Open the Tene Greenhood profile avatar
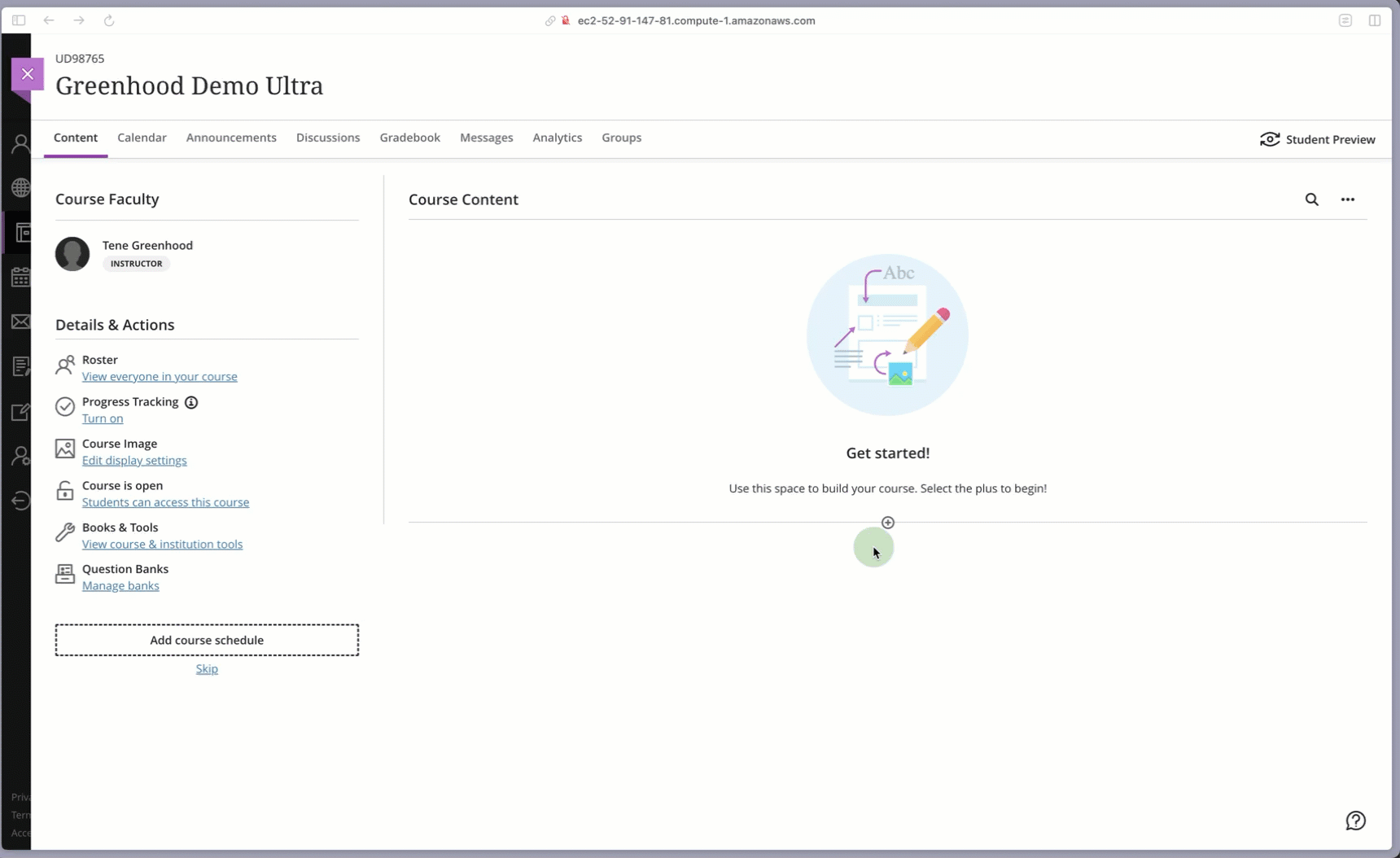The image size is (1400, 858). (x=72, y=254)
